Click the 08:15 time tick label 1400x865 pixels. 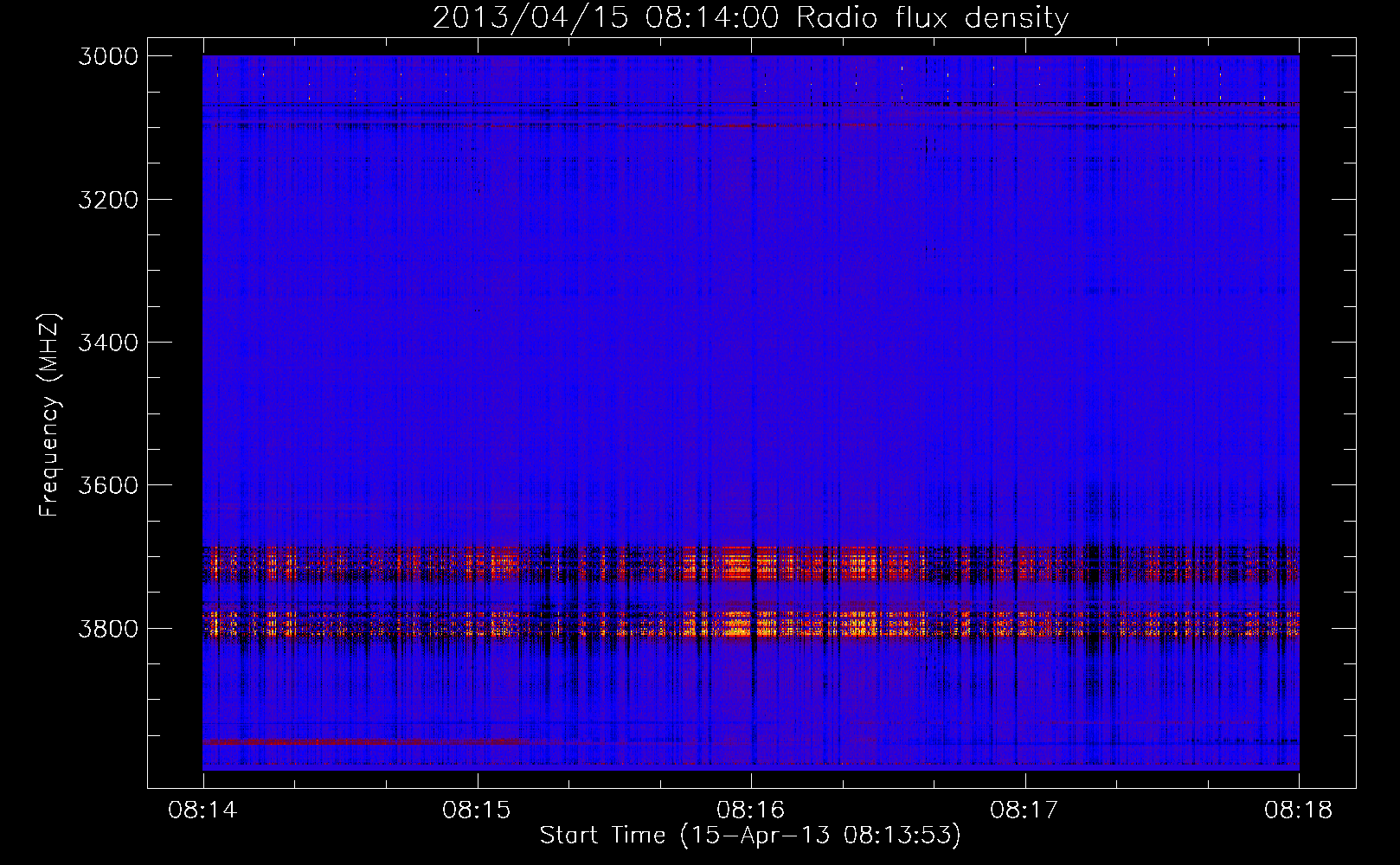(477, 810)
